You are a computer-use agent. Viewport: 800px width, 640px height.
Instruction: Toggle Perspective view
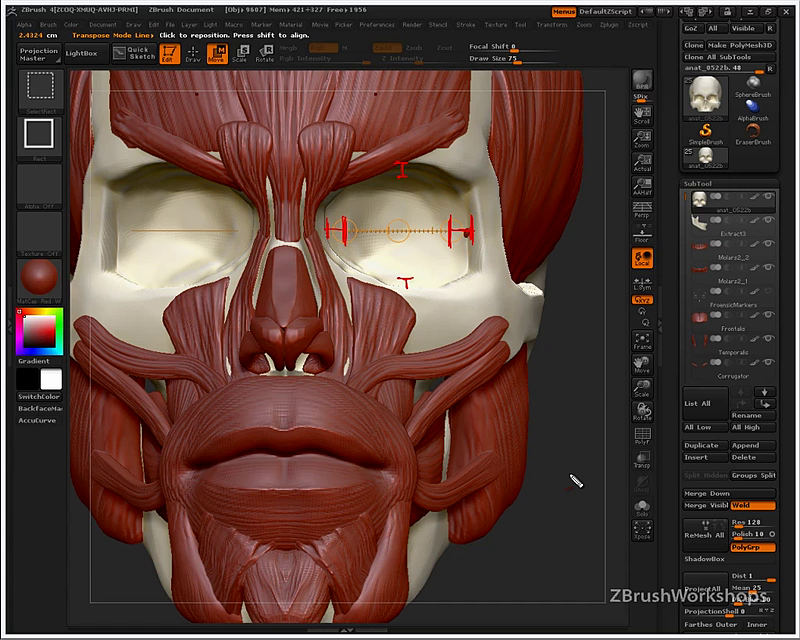click(x=642, y=210)
